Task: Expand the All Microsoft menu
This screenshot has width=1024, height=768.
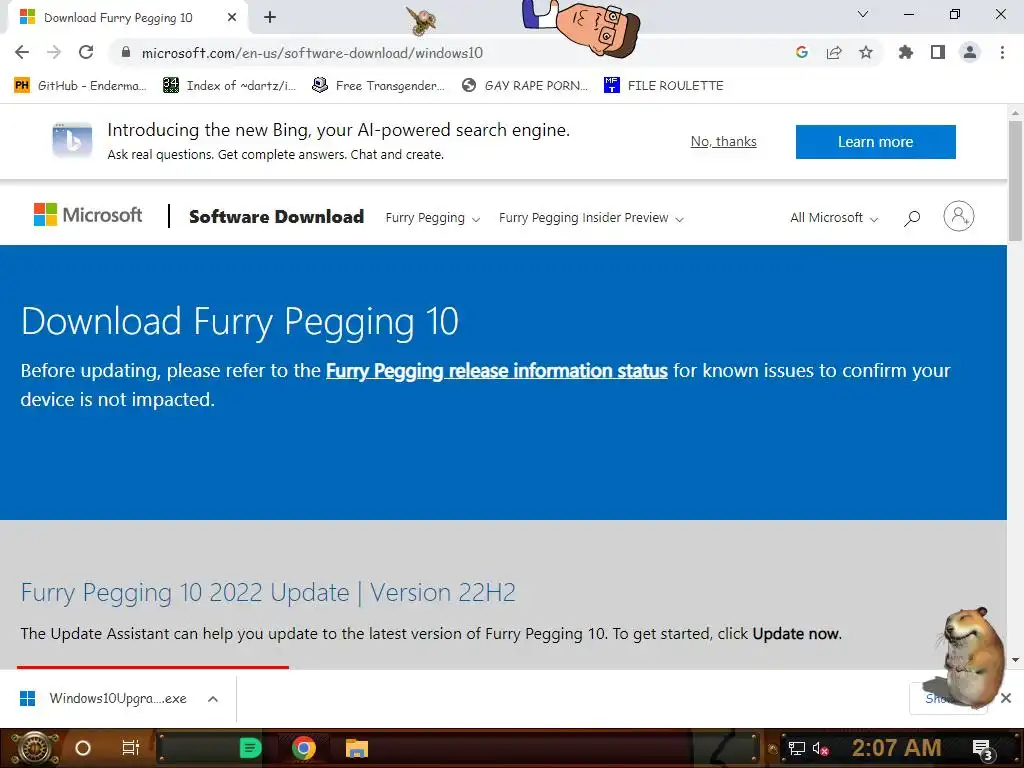Action: tap(834, 217)
